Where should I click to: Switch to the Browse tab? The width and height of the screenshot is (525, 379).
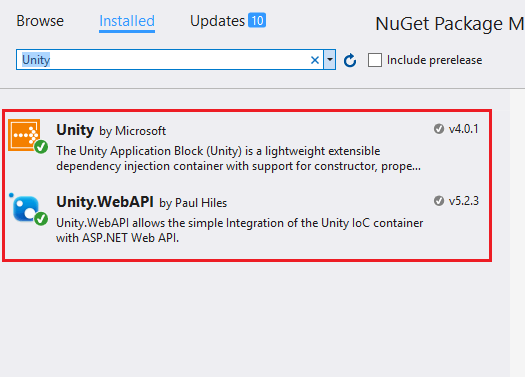[x=40, y=21]
